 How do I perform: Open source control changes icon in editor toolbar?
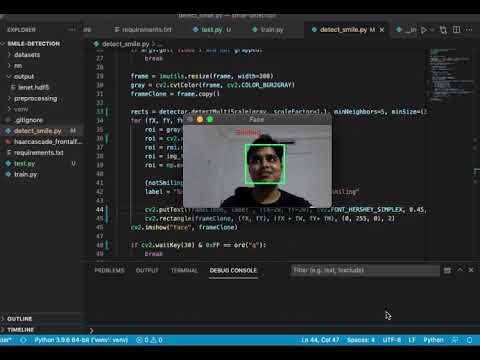pyautogui.click(x=443, y=30)
